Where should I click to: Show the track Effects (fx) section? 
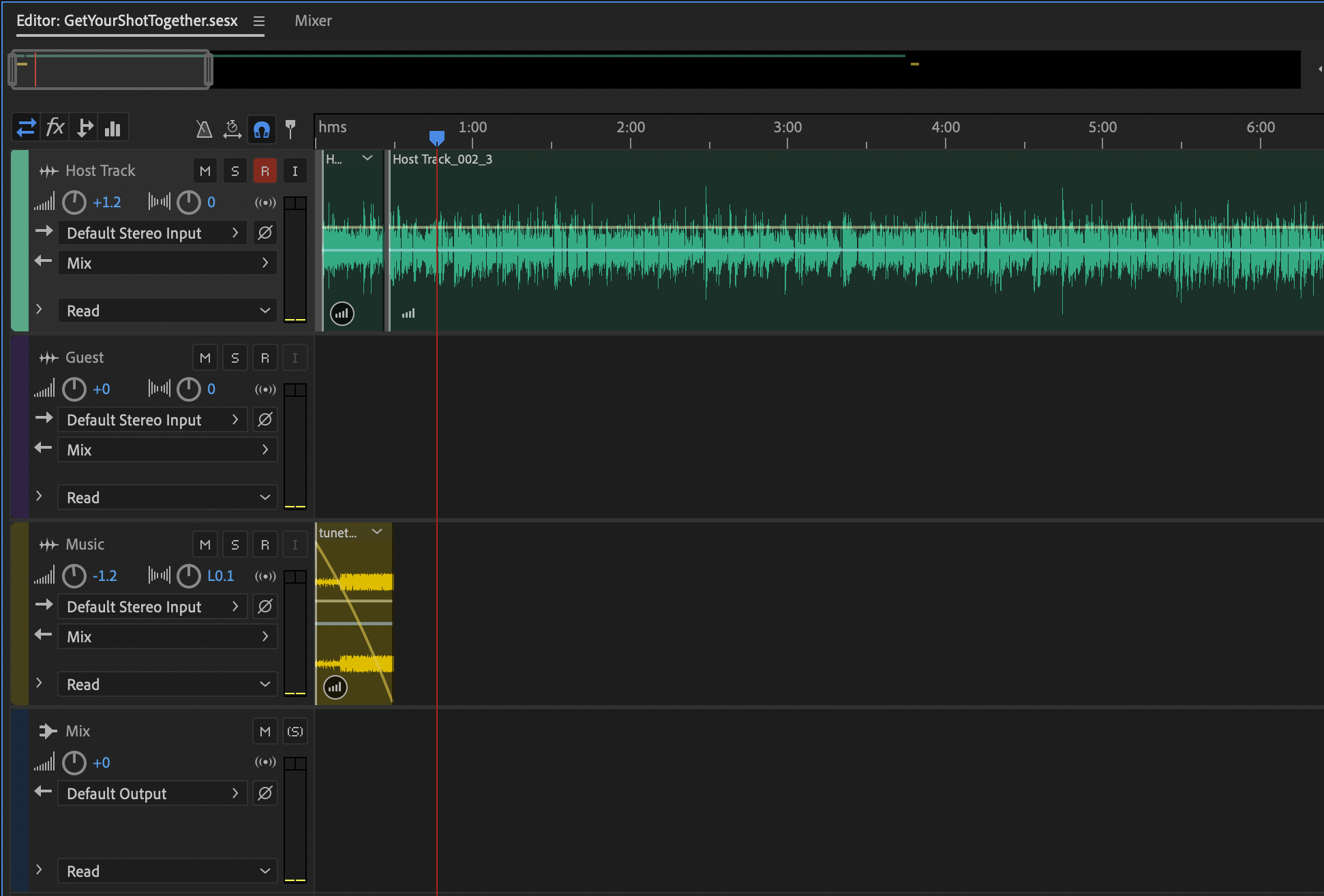55,128
